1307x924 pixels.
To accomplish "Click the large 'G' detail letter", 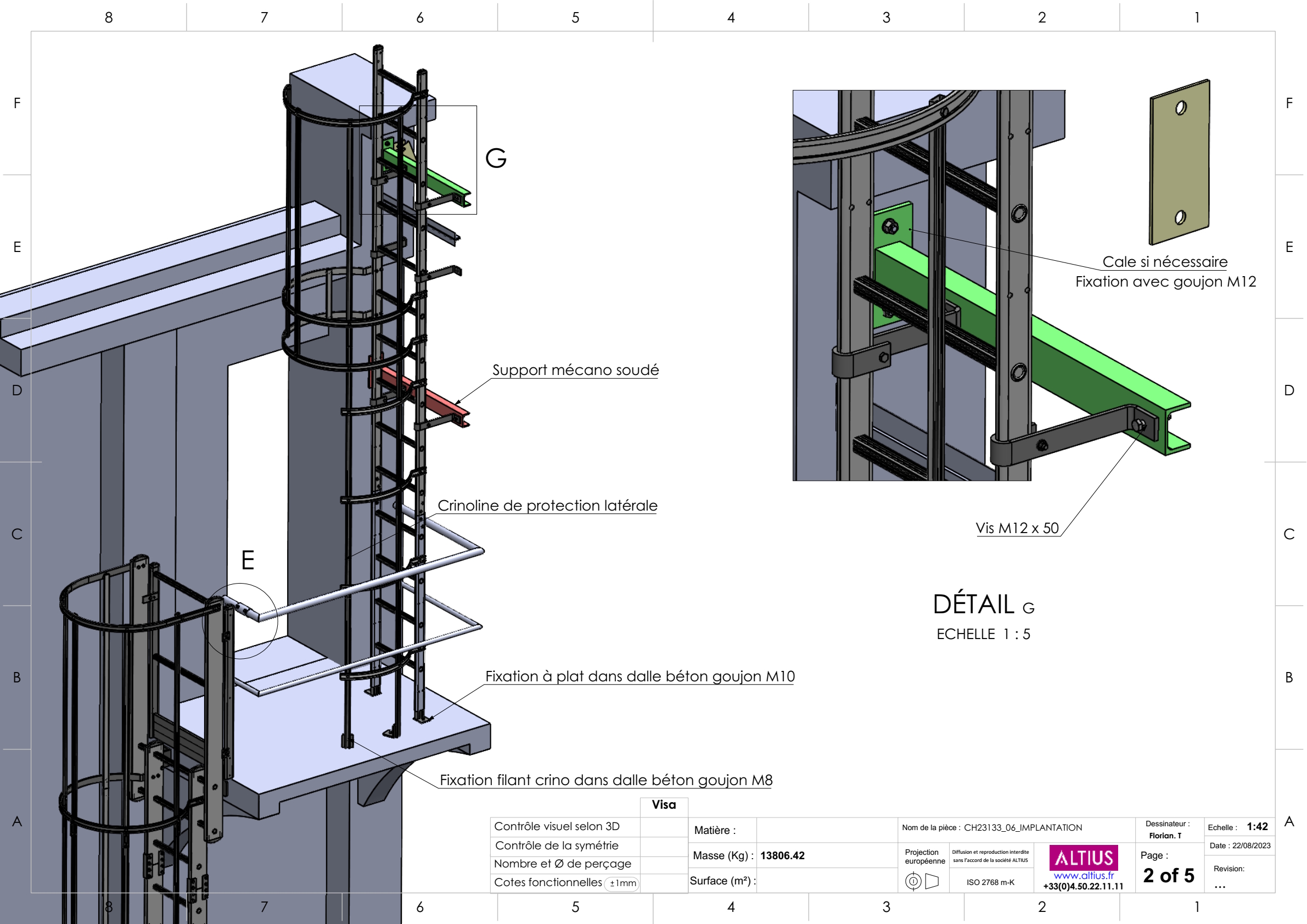I will (x=496, y=158).
